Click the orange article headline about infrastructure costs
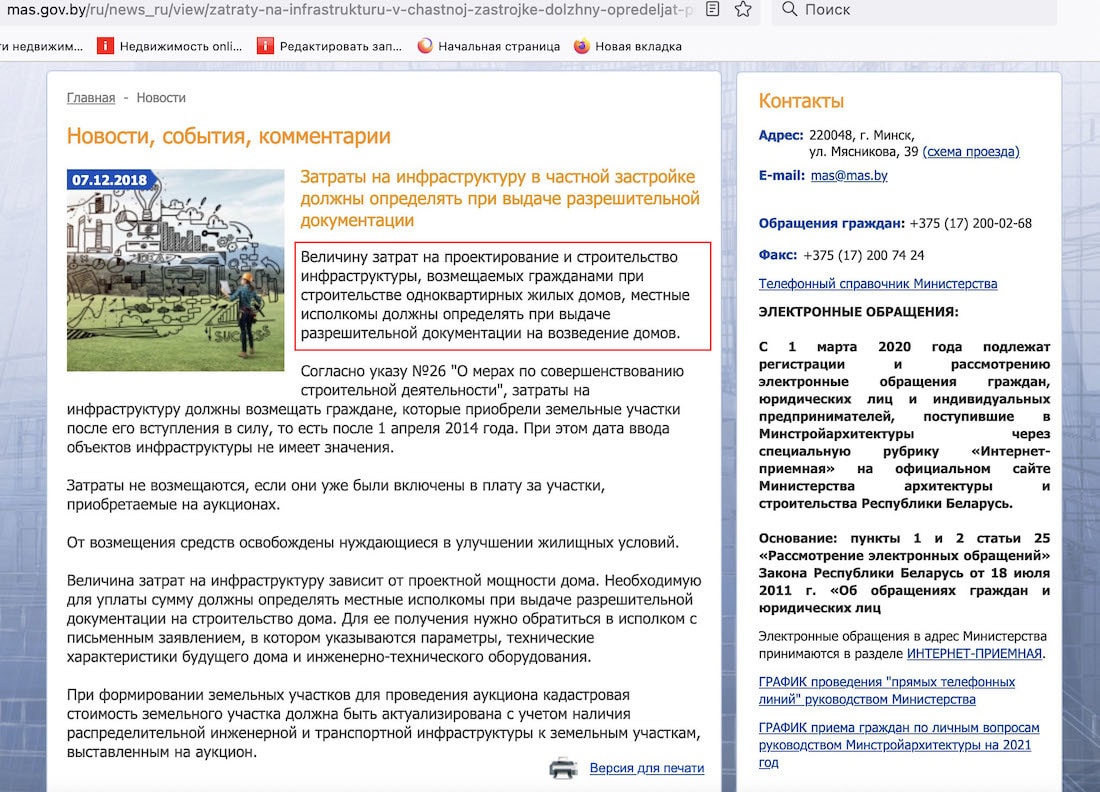This screenshot has height=792, width=1100. (x=498, y=198)
